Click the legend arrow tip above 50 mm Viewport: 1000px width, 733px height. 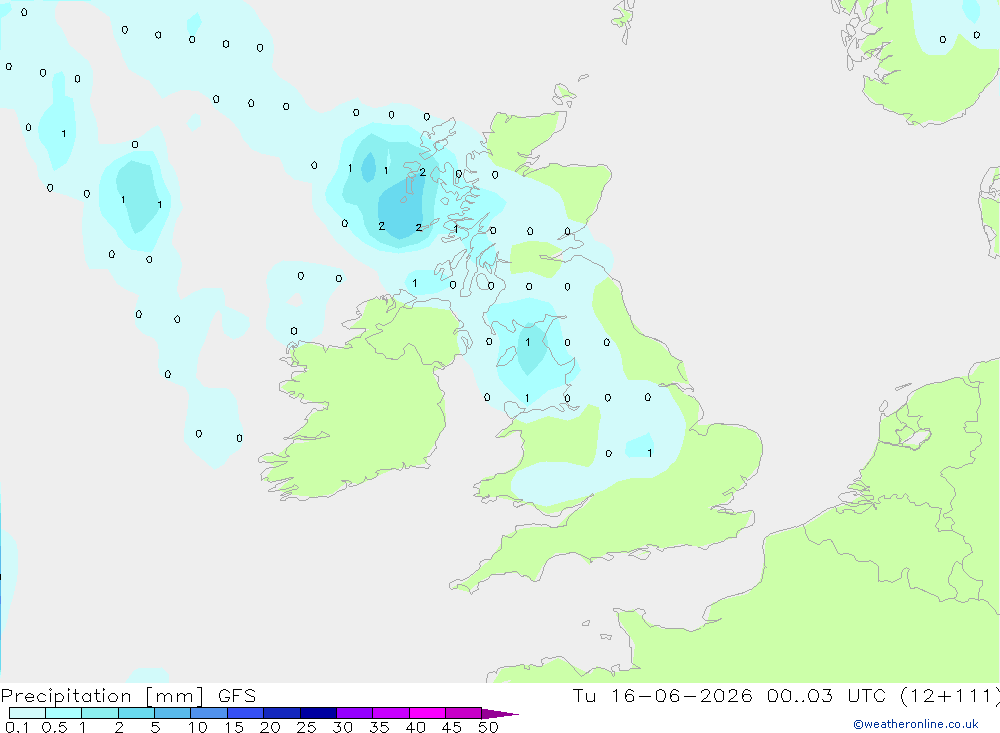click(x=500, y=714)
